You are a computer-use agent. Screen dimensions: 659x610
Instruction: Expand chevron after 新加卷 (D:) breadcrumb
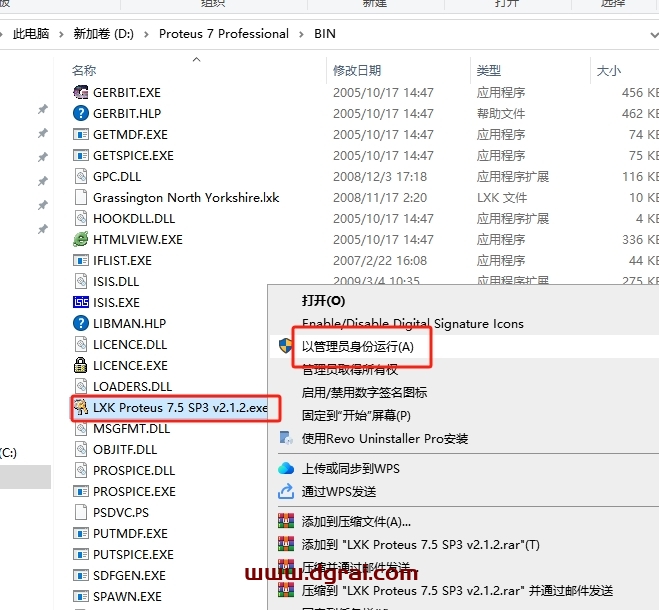146,34
